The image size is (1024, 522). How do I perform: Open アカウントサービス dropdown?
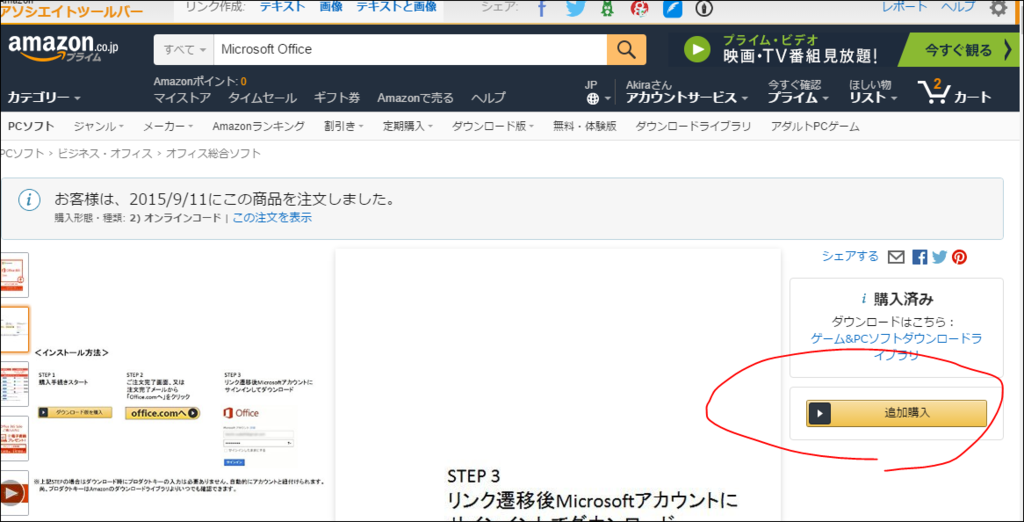(687, 93)
